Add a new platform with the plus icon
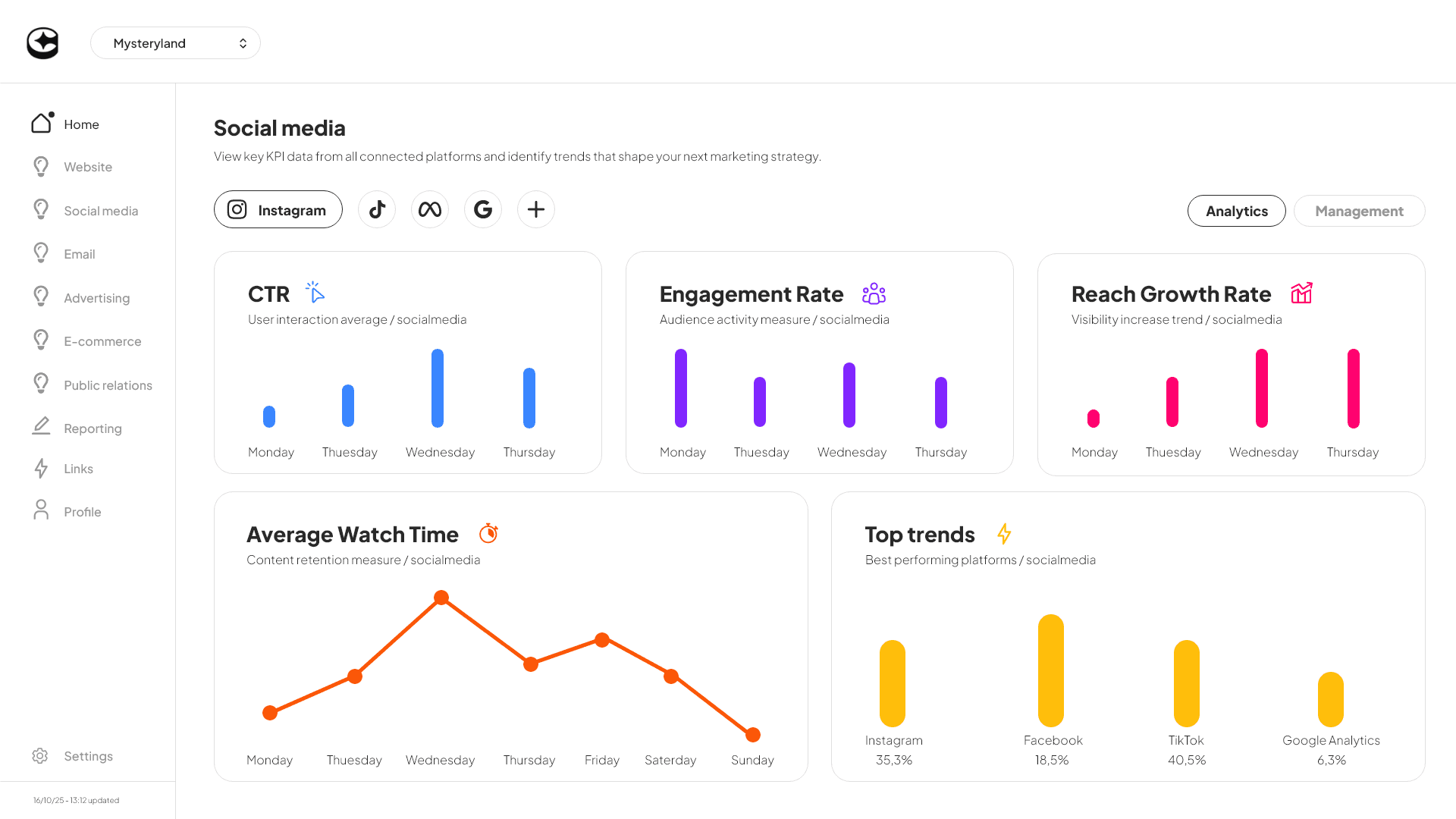Screen dimensions: 1456x819 536,209
